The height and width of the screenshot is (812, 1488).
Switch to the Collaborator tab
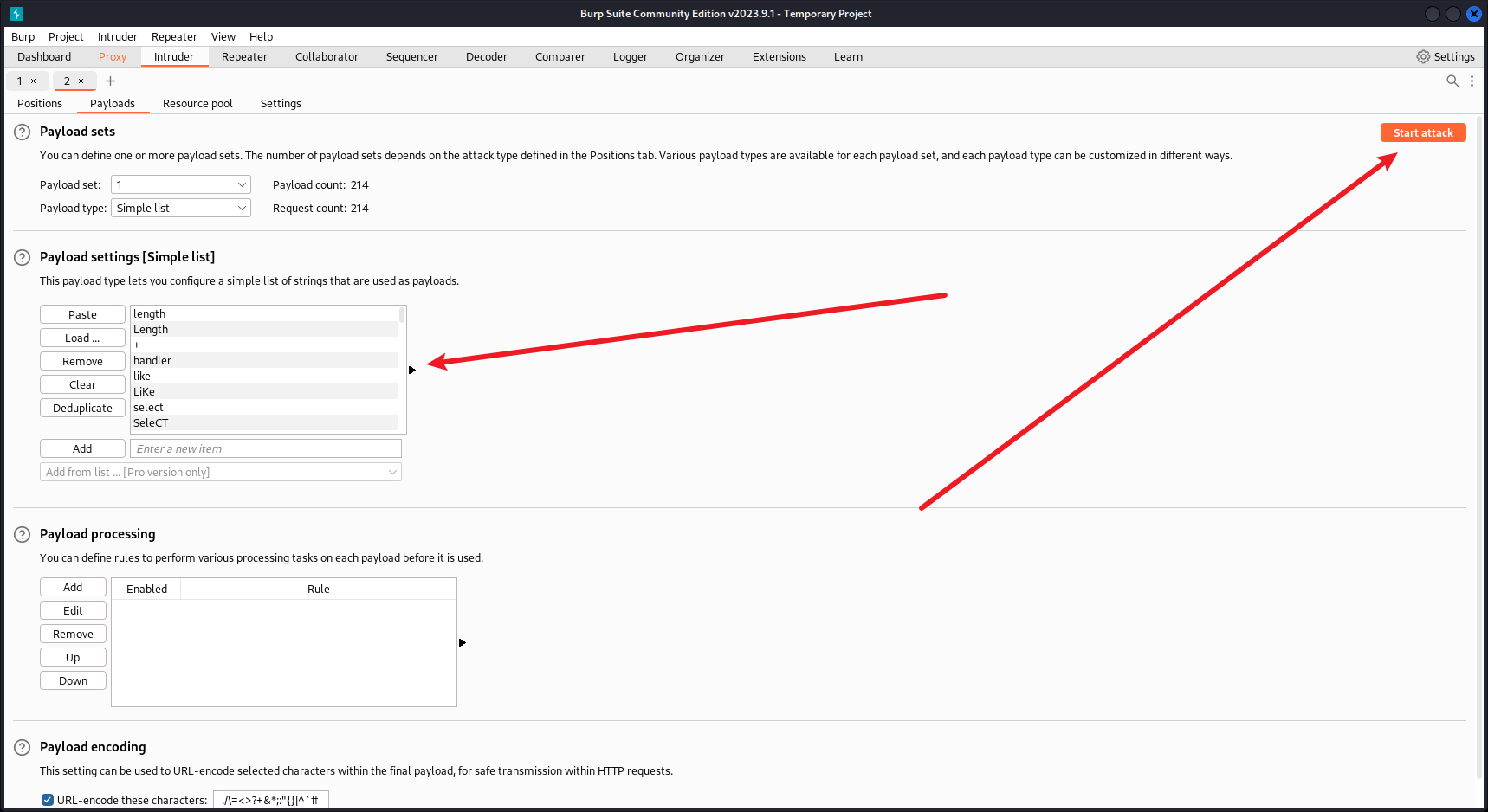(327, 56)
